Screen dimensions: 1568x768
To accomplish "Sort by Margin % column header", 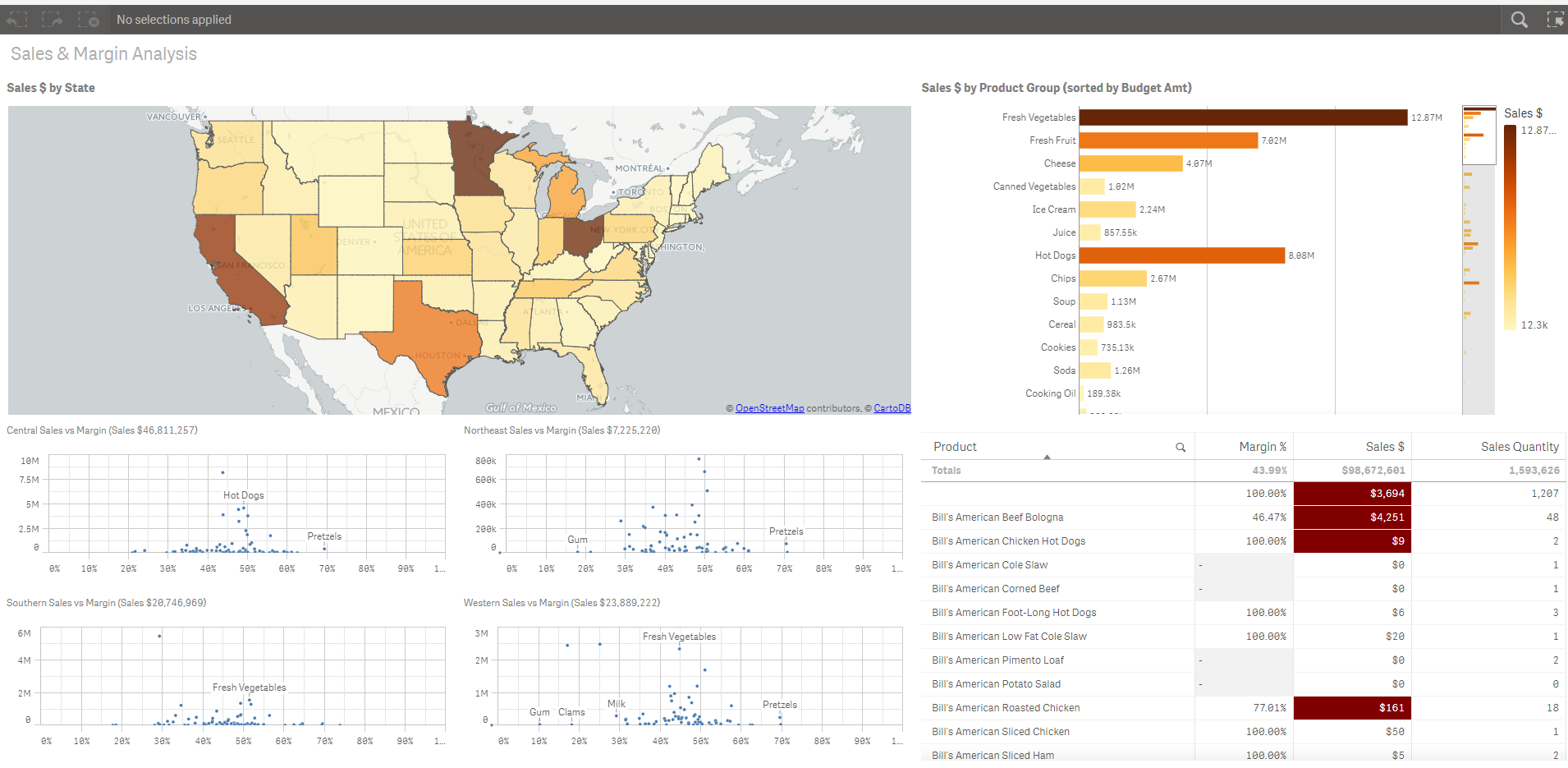I will [x=1263, y=447].
